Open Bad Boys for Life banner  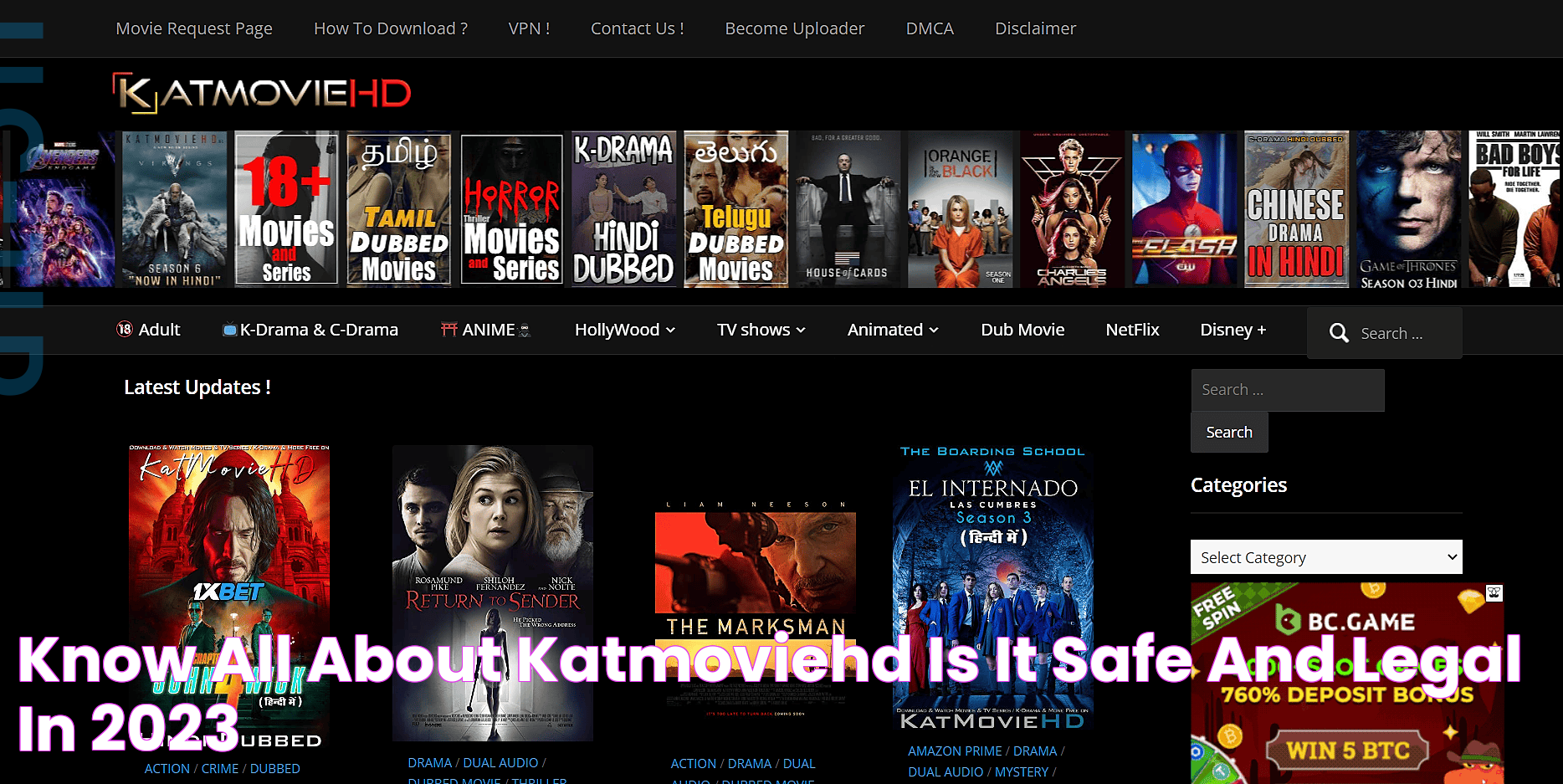1515,209
